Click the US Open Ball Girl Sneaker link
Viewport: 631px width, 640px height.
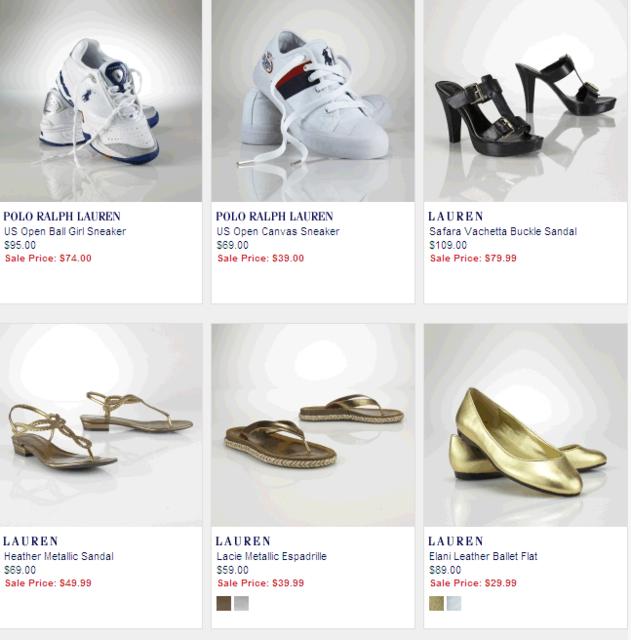point(65,231)
